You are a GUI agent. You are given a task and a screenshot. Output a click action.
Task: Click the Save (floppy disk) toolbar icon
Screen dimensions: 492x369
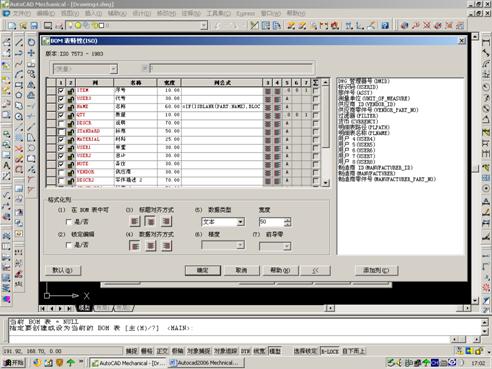[34, 26]
